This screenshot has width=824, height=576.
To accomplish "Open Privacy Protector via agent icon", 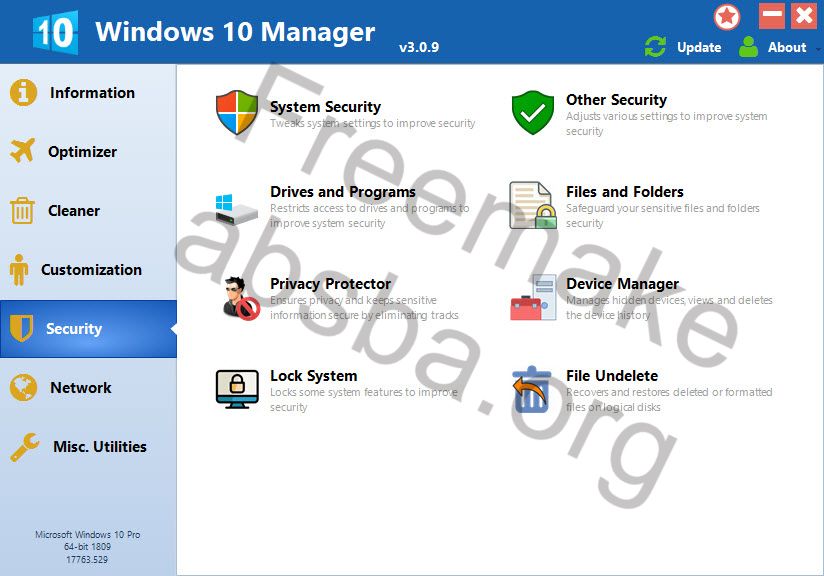I will (241, 298).
